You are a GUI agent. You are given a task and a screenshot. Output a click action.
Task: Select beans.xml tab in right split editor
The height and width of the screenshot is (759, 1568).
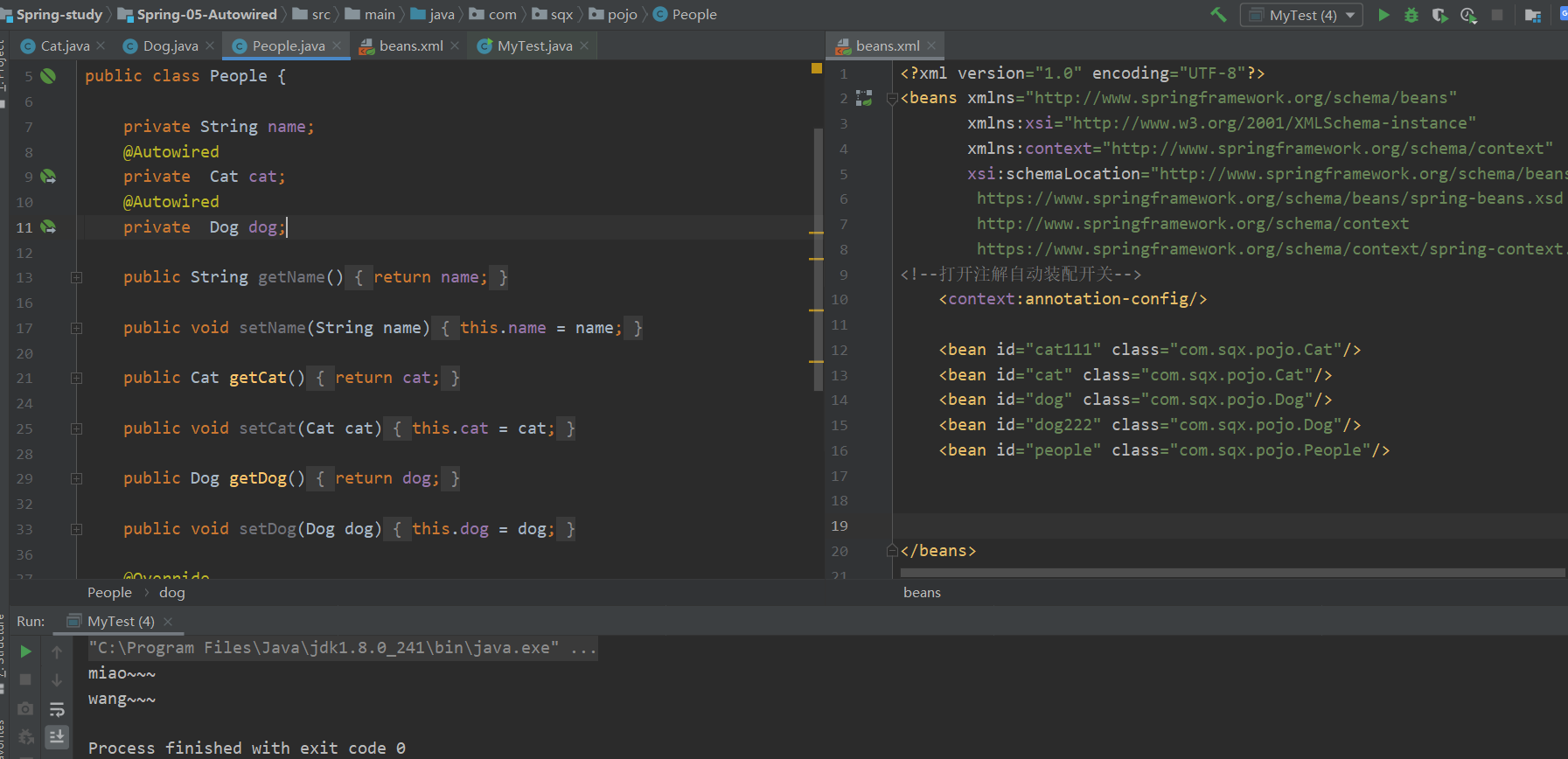pyautogui.click(x=888, y=46)
